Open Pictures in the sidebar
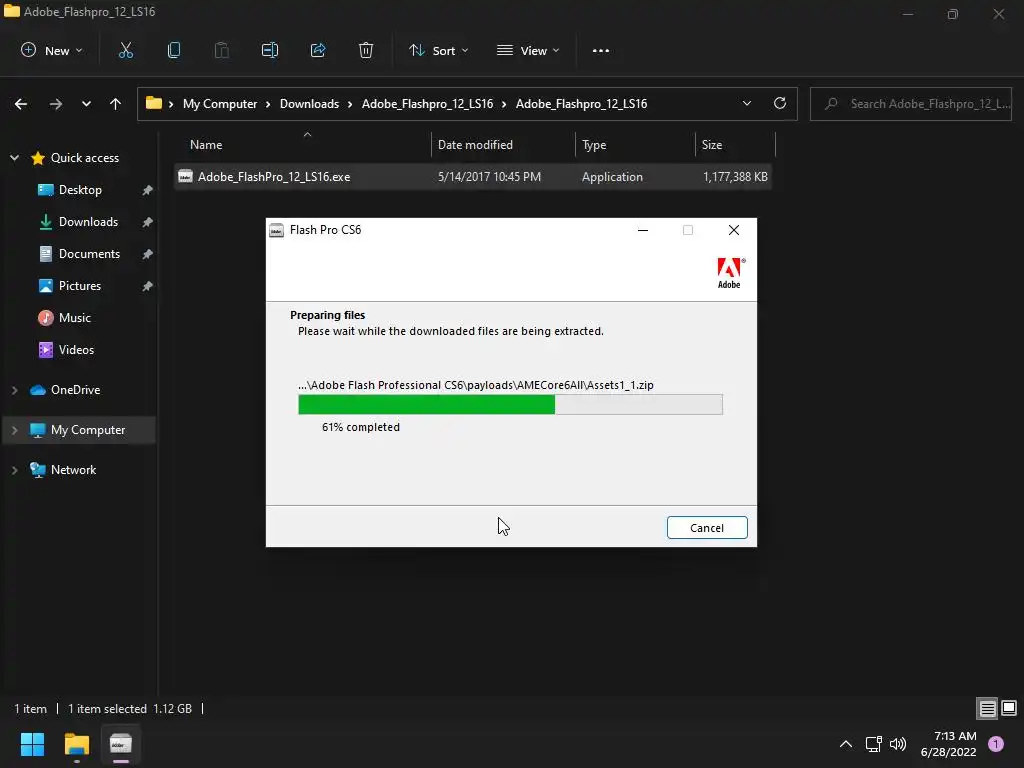 tap(80, 285)
